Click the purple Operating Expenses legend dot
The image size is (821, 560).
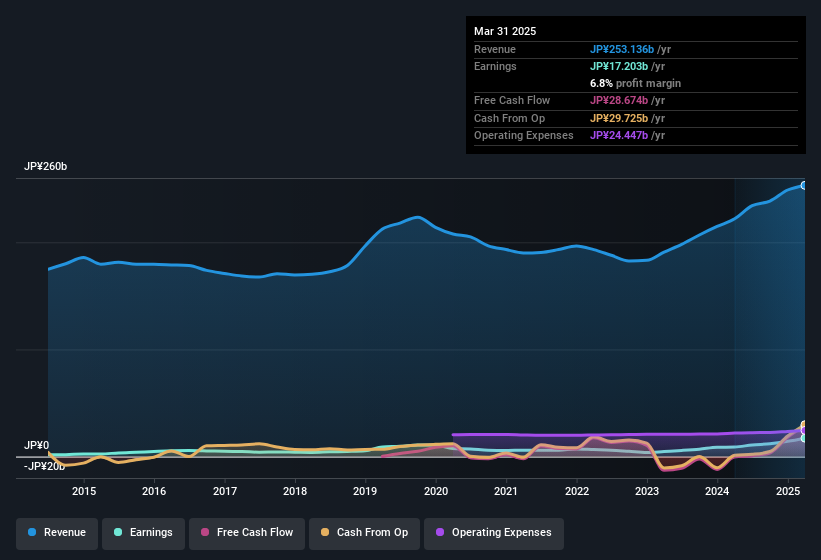coord(440,532)
